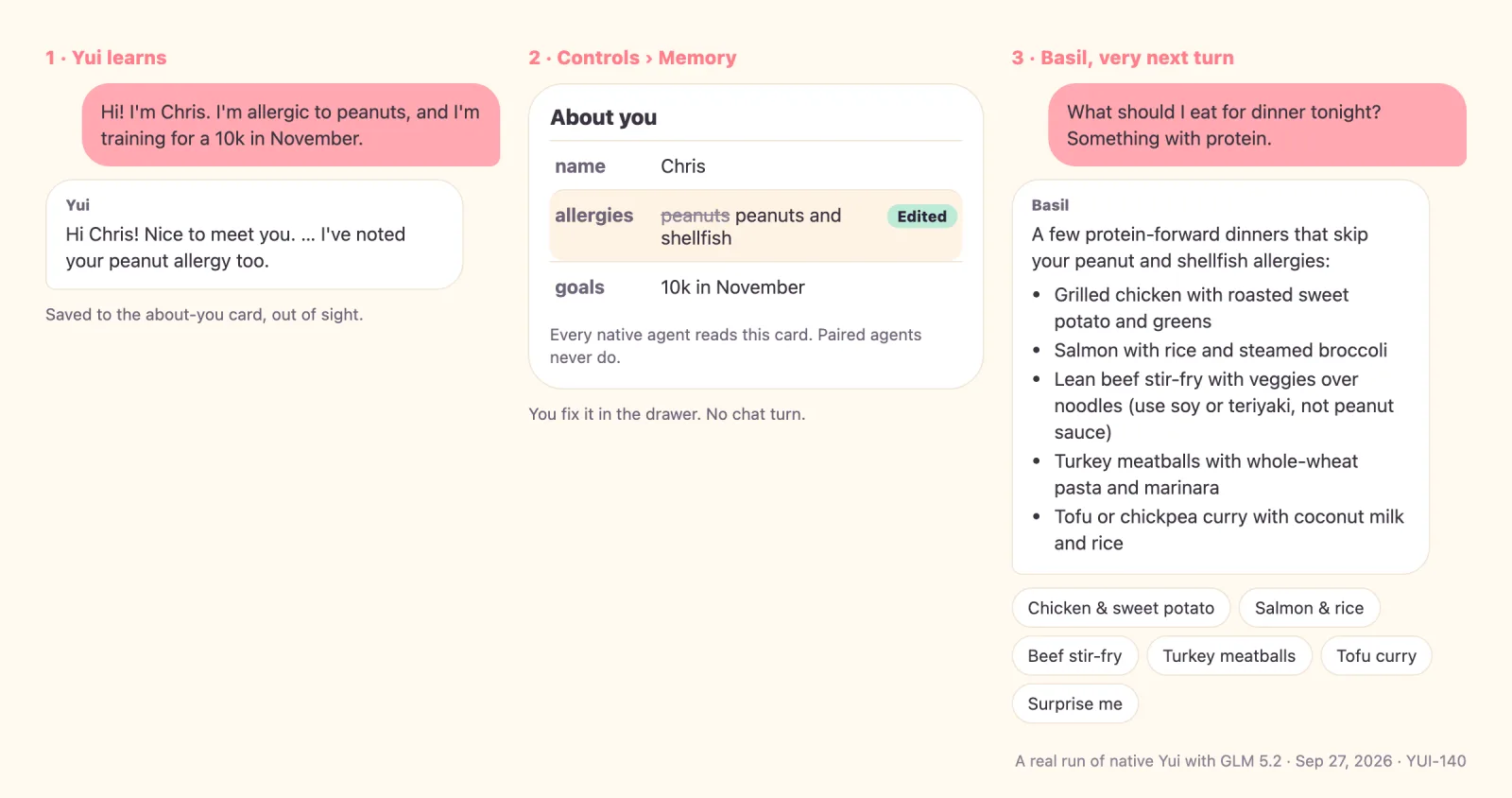Choose the Beef stir-fry chip
1512x798 pixels.
coord(1074,656)
